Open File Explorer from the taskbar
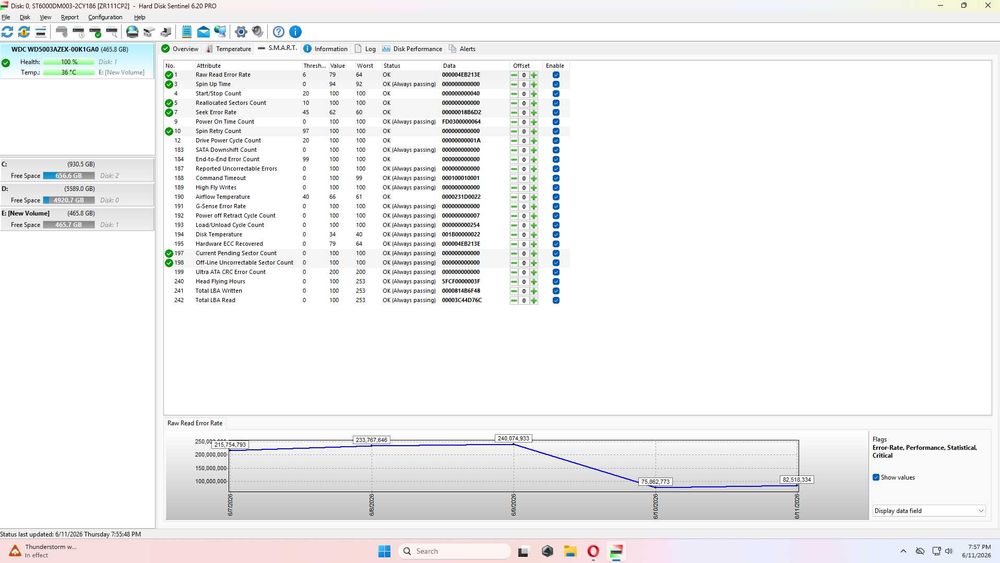Screen dimensions: 1000x563 click(x=570, y=551)
